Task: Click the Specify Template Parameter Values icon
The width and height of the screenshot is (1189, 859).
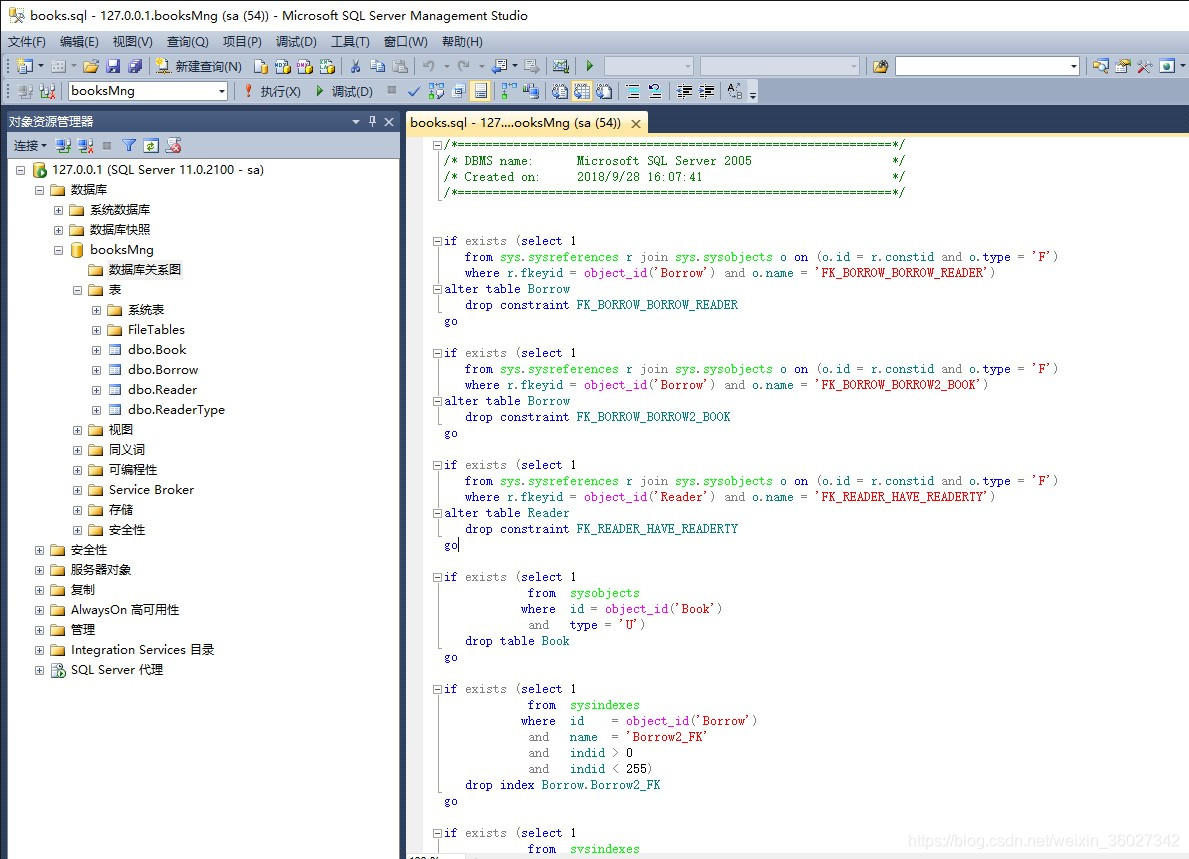Action: 734,92
